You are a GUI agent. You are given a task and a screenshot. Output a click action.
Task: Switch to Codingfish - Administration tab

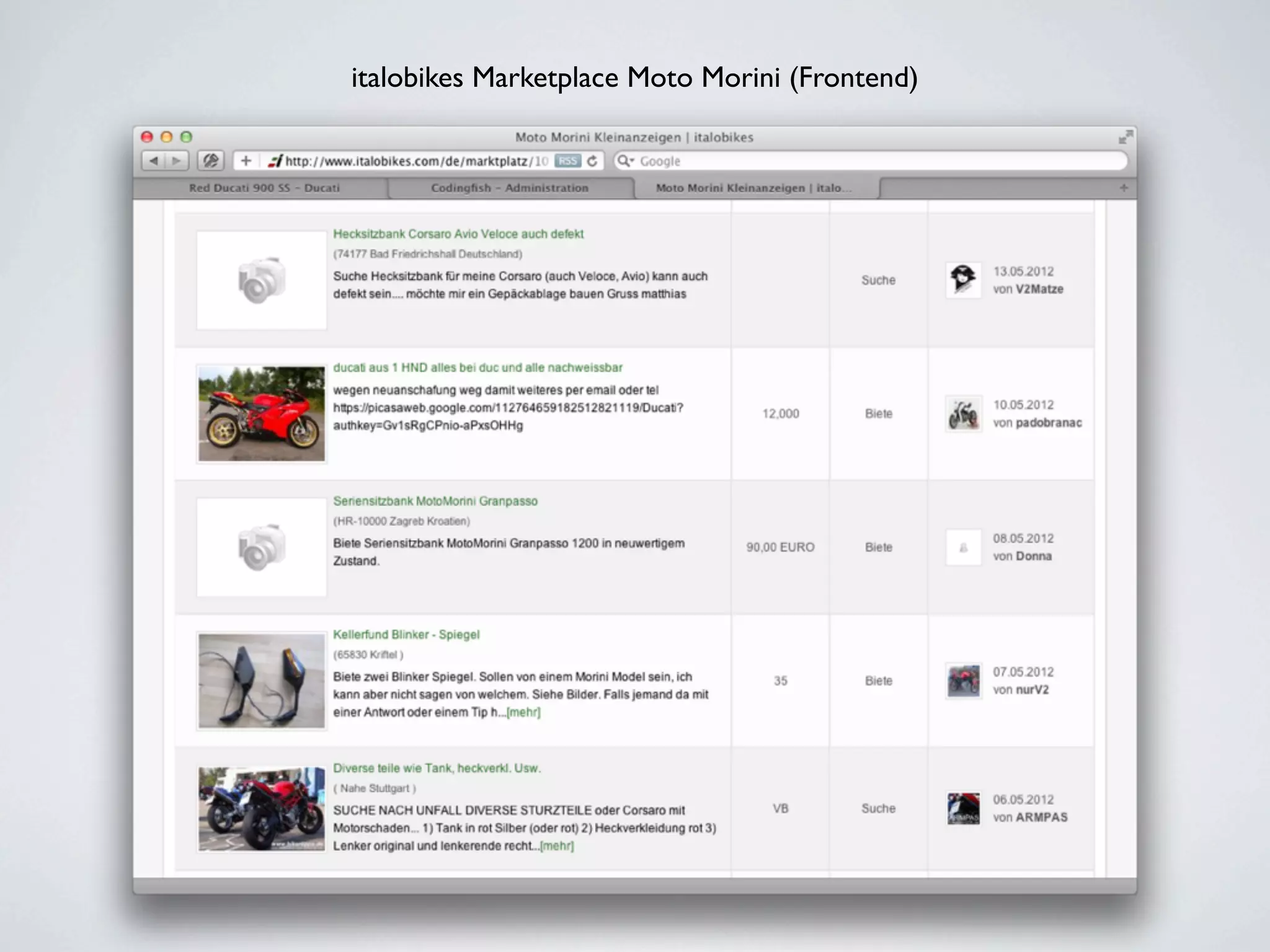pos(510,188)
